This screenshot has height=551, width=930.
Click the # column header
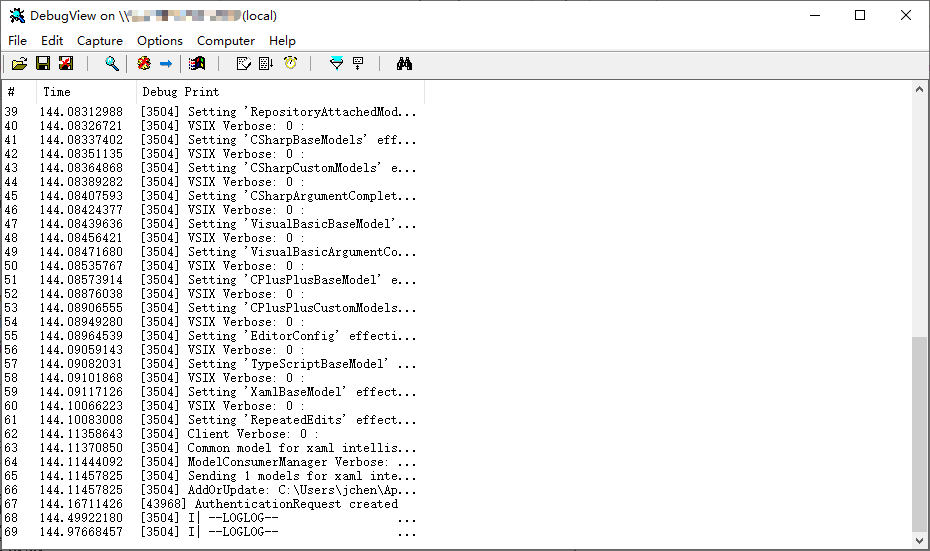point(19,92)
